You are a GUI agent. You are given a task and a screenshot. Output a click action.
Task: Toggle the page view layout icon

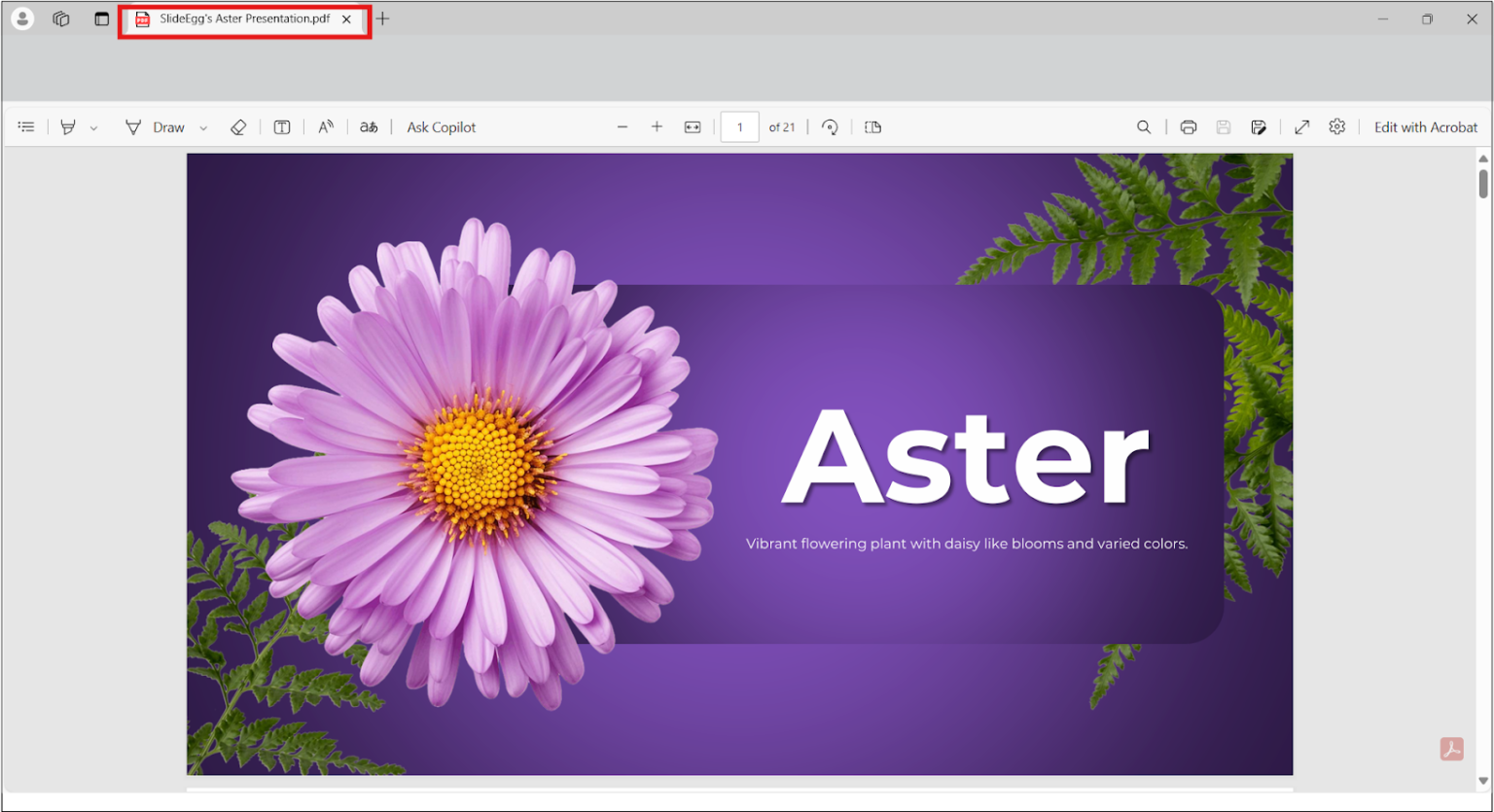(873, 127)
